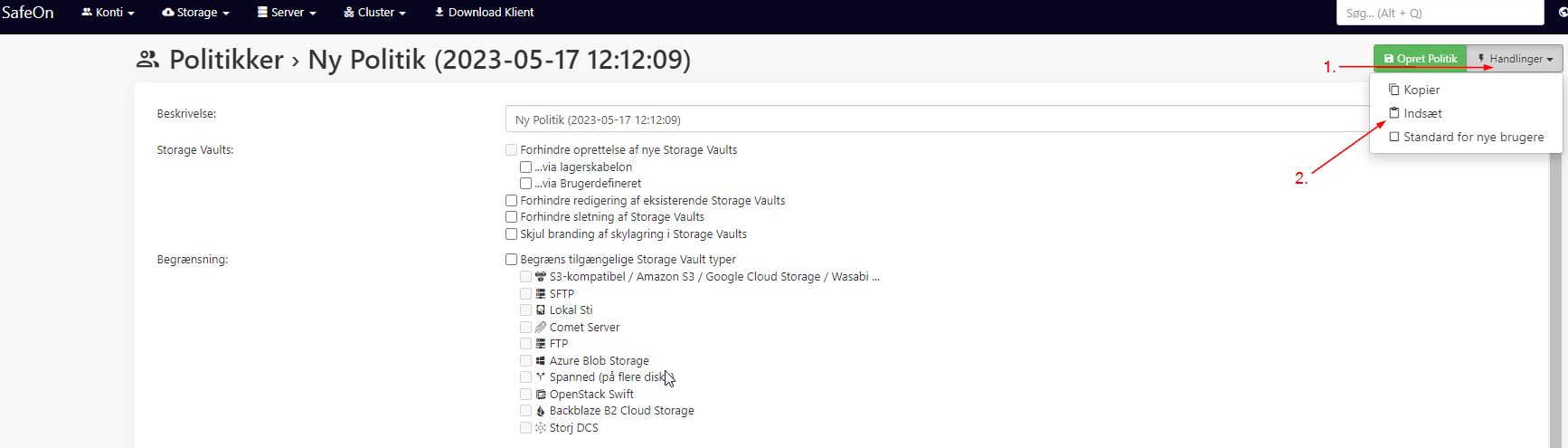This screenshot has width=1568, height=448.
Task: Click the green Opret Politik button
Action: pyautogui.click(x=1420, y=59)
